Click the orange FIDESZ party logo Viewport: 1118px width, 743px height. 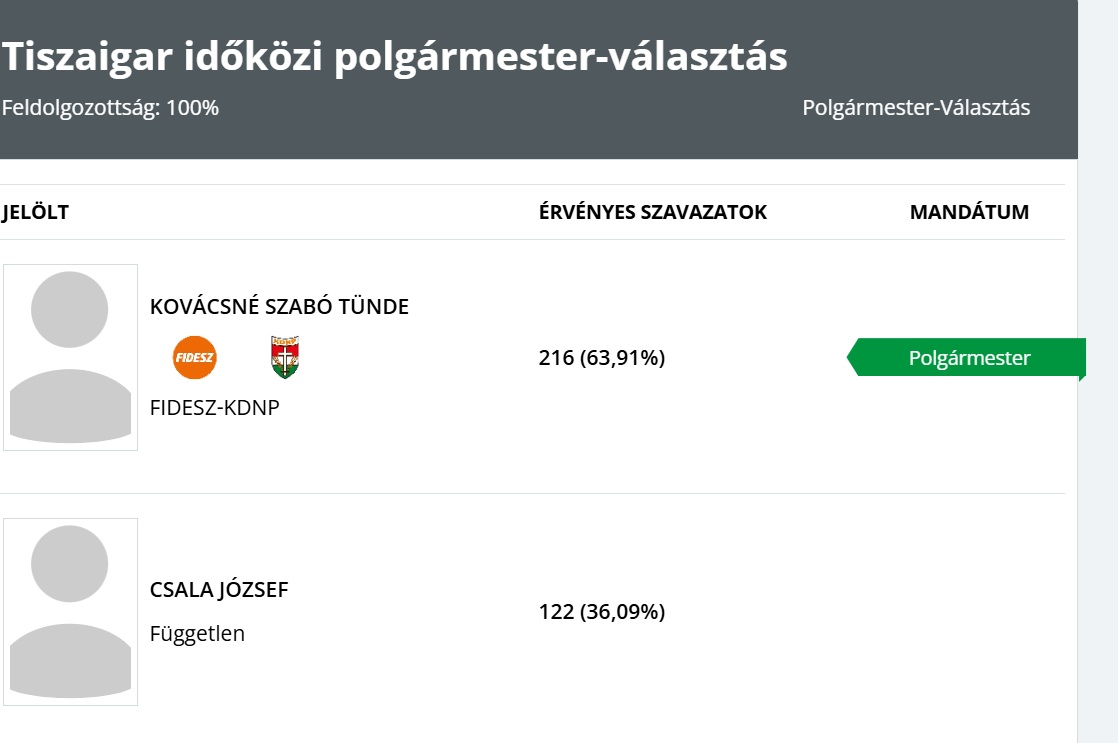[x=195, y=357]
